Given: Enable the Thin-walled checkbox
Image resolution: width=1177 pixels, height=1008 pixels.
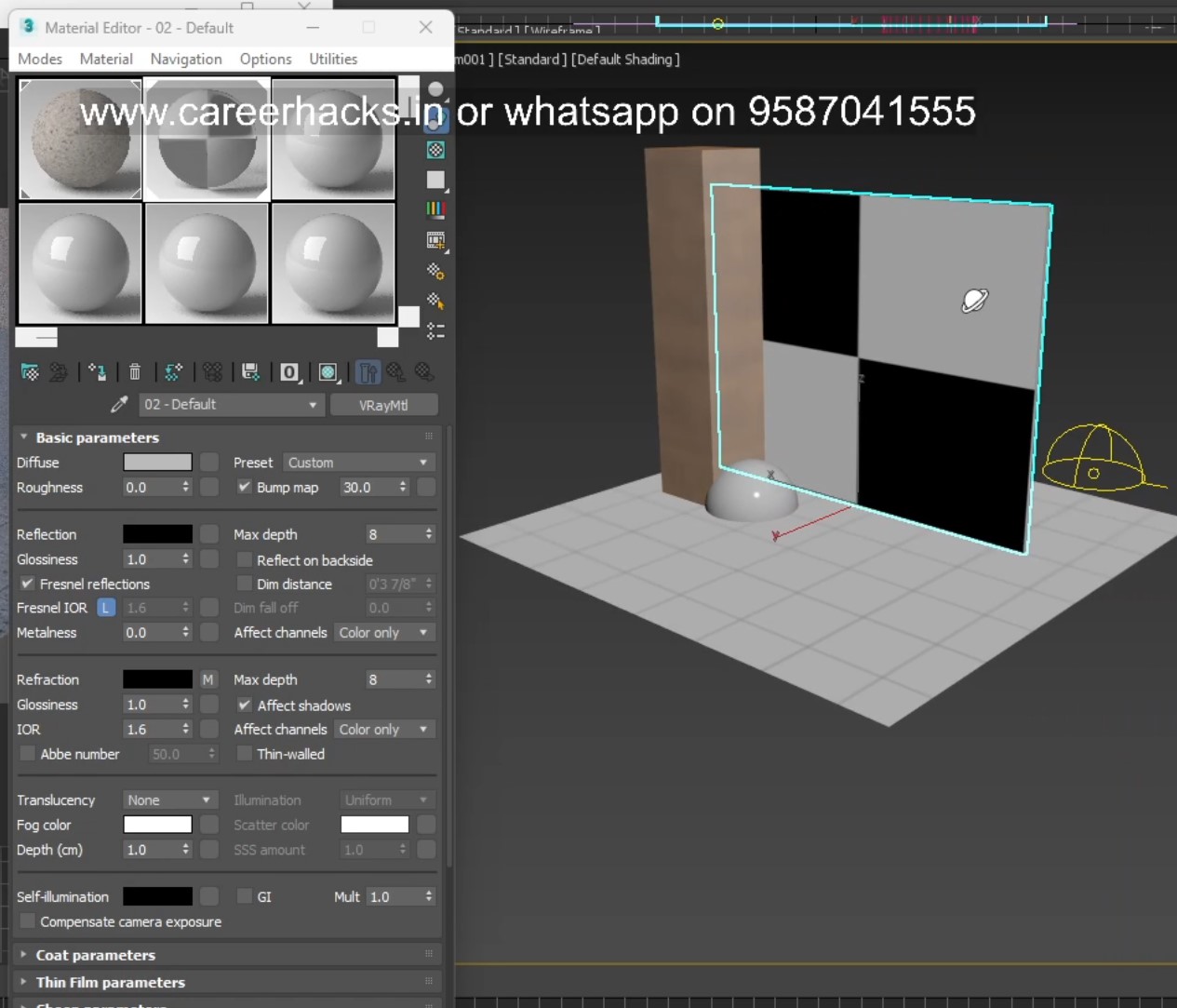Looking at the screenshot, I should point(245,754).
